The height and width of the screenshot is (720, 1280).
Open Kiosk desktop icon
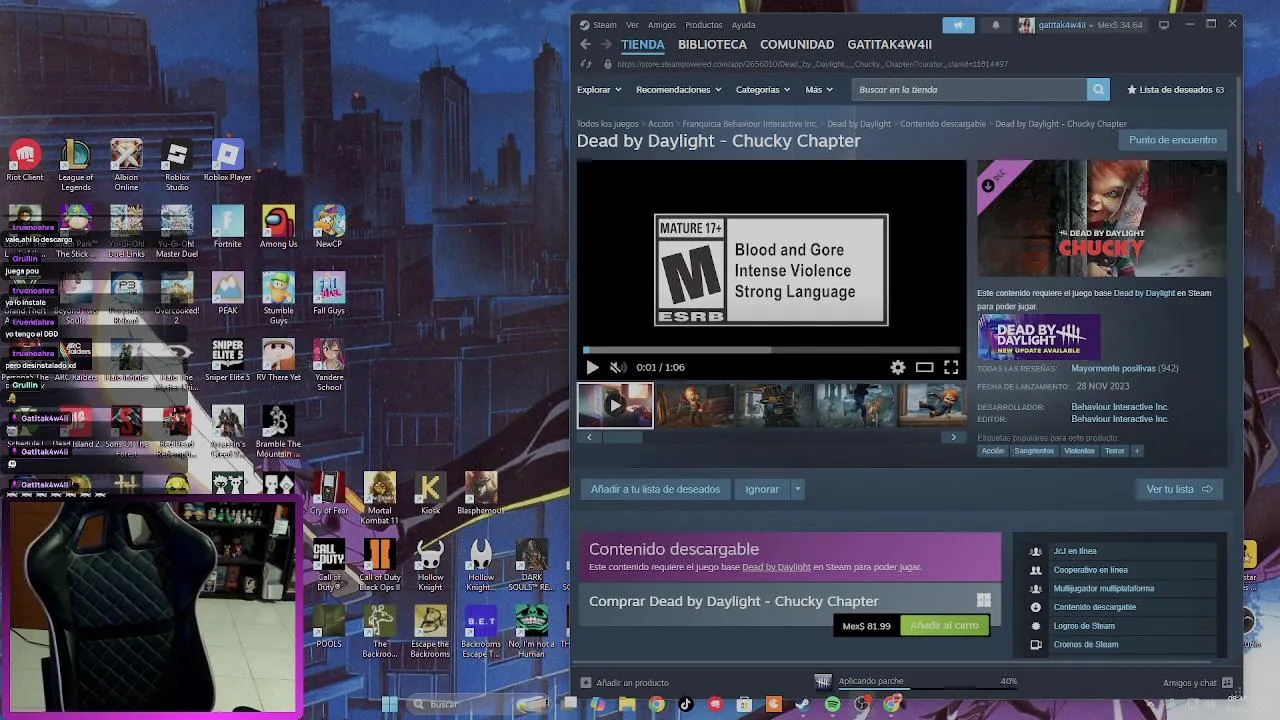[431, 494]
